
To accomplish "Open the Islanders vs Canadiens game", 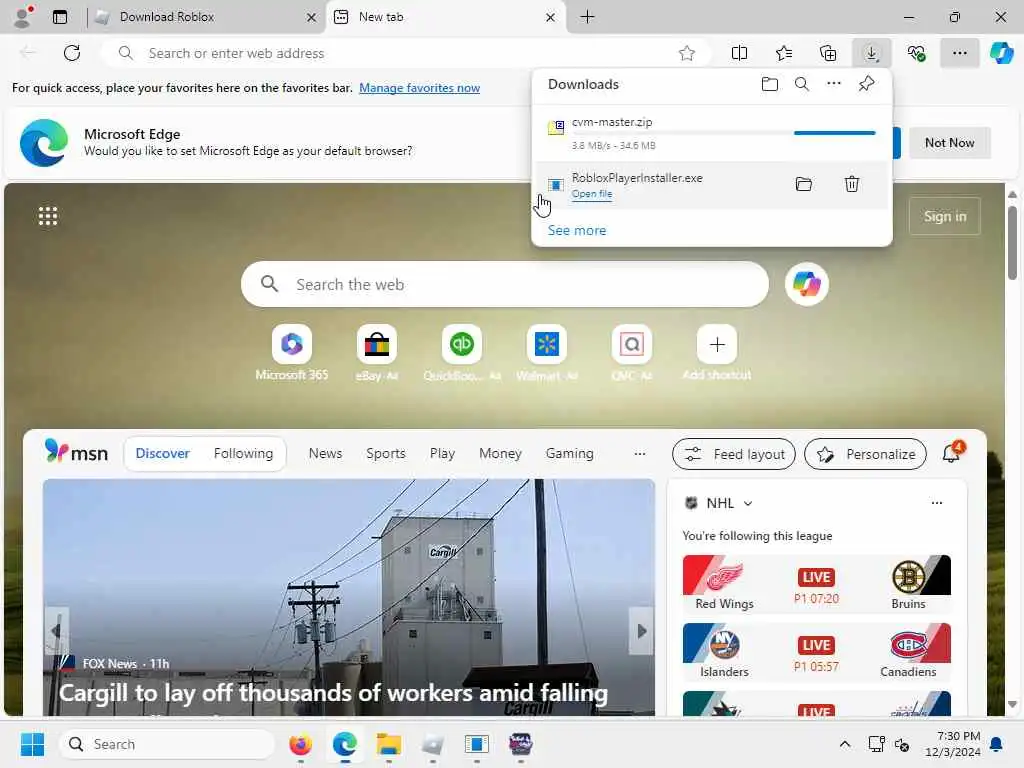I will click(x=816, y=652).
